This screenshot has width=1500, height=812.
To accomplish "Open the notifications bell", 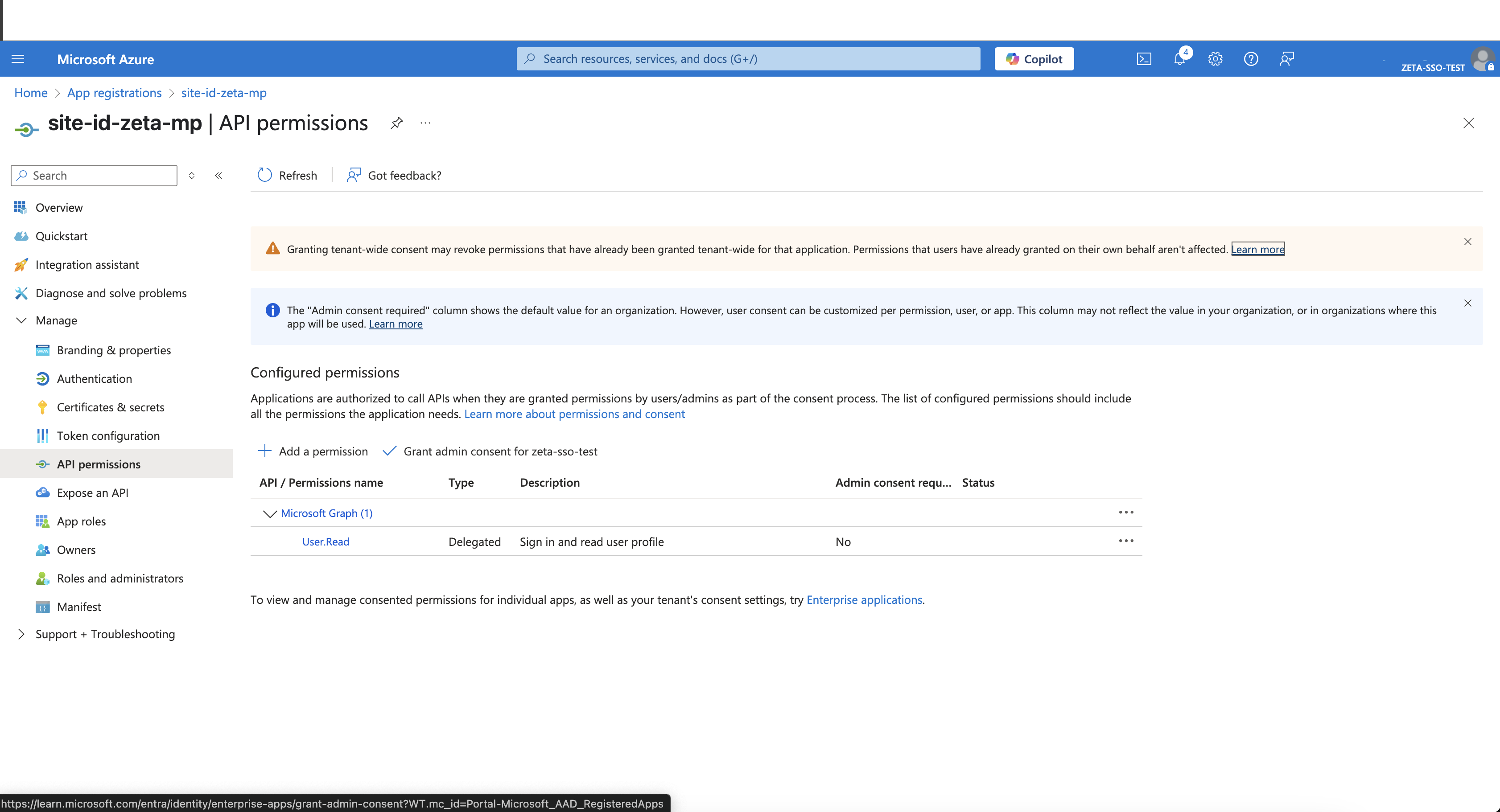I will [x=1179, y=58].
